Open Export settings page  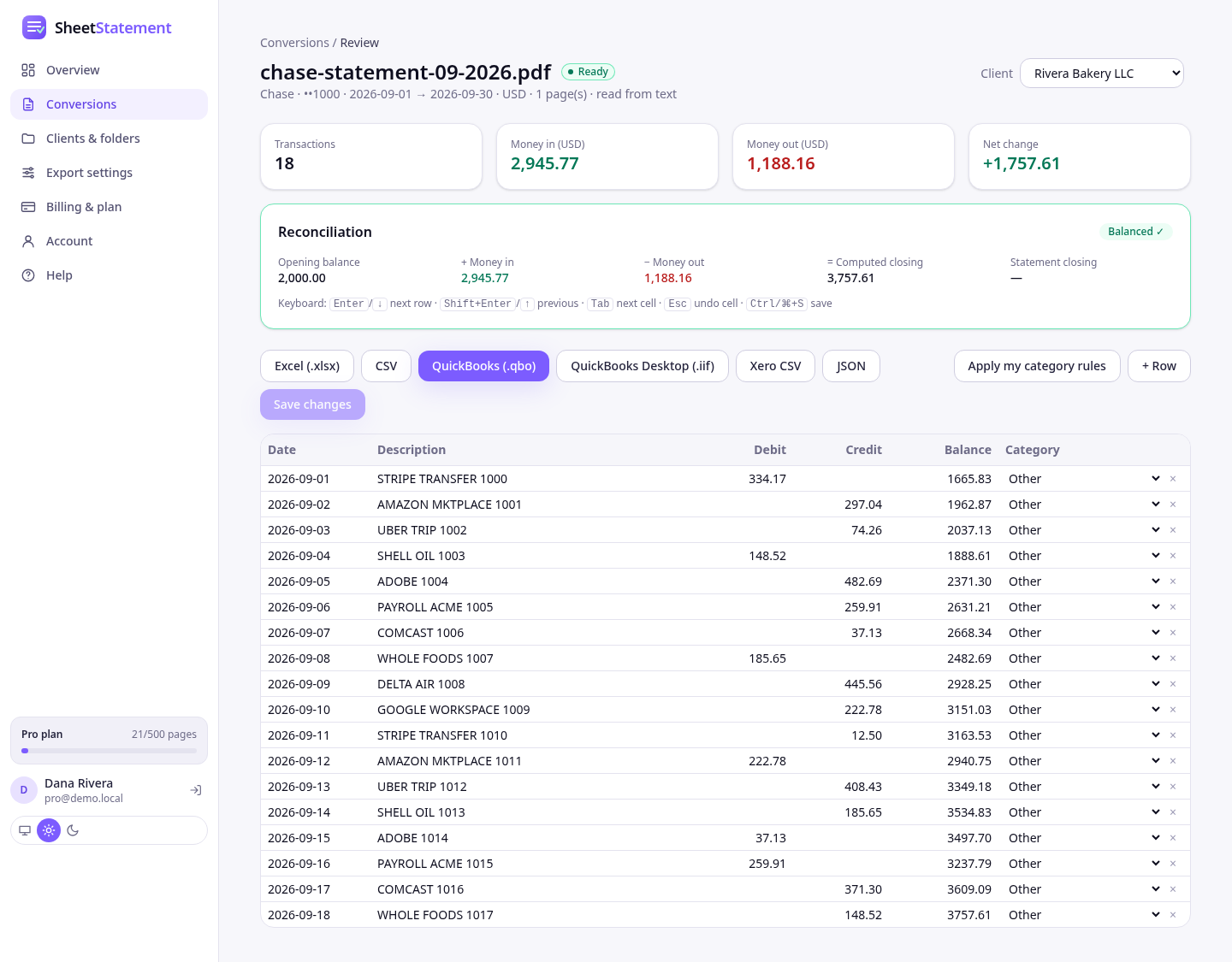[x=109, y=173]
